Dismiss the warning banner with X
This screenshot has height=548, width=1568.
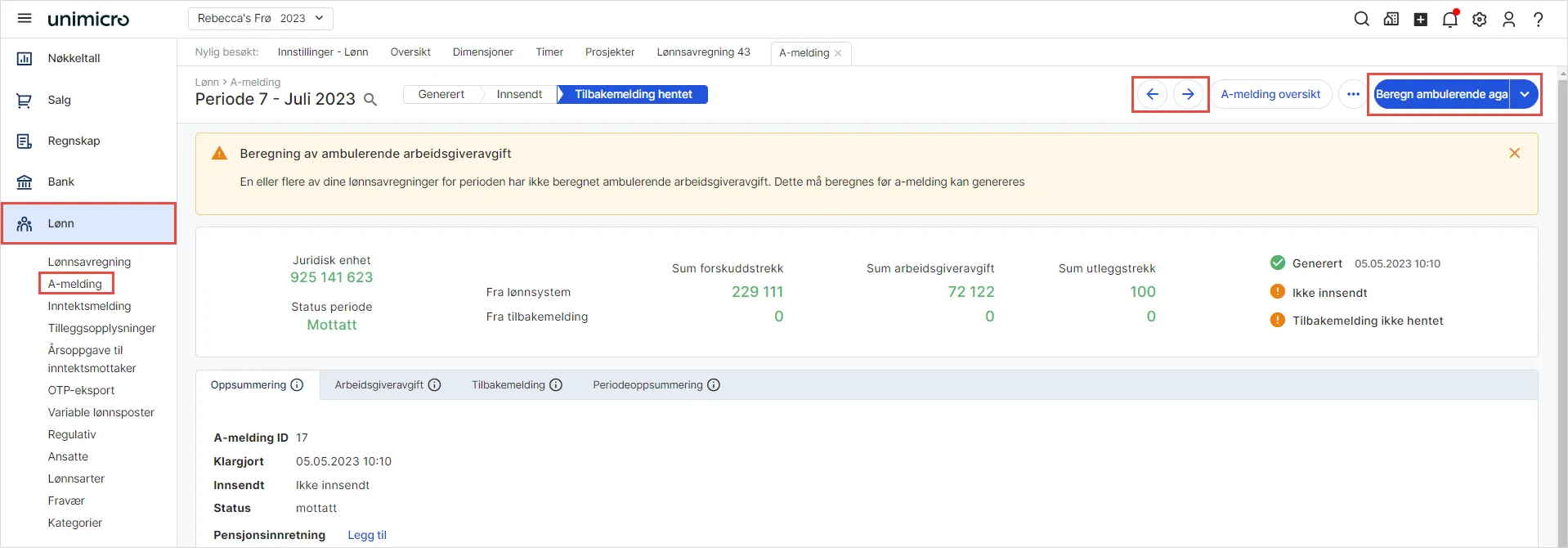pos(1514,153)
